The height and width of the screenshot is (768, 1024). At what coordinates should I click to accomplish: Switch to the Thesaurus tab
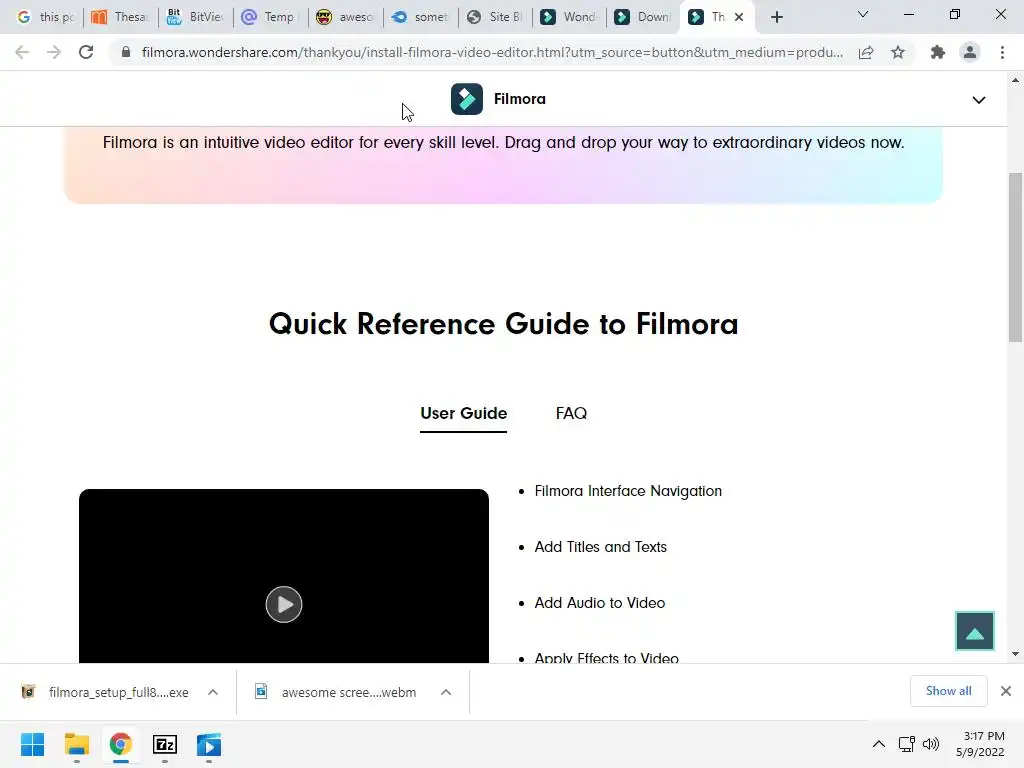click(121, 17)
